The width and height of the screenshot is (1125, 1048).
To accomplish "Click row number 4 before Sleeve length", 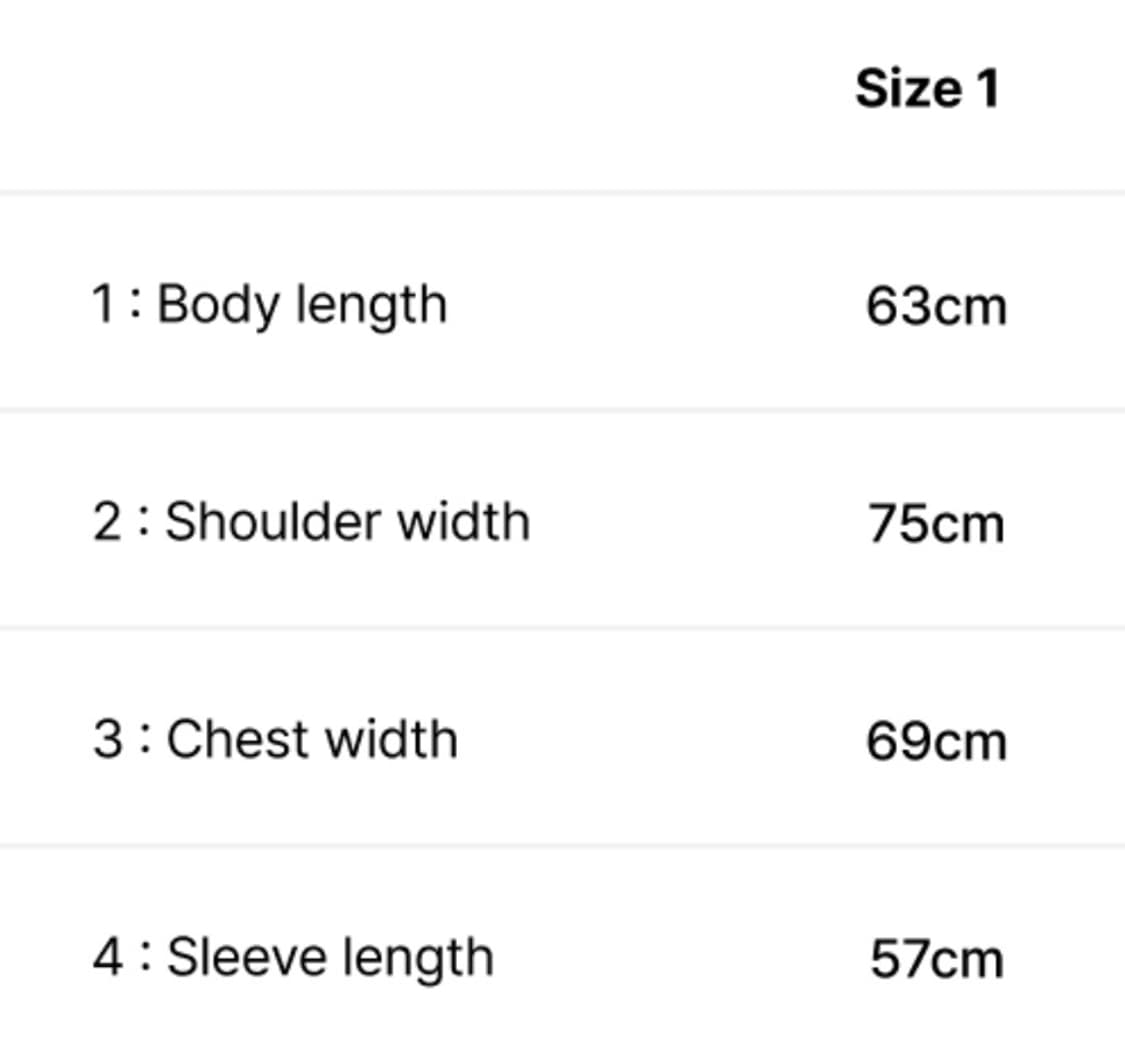I will click(107, 958).
